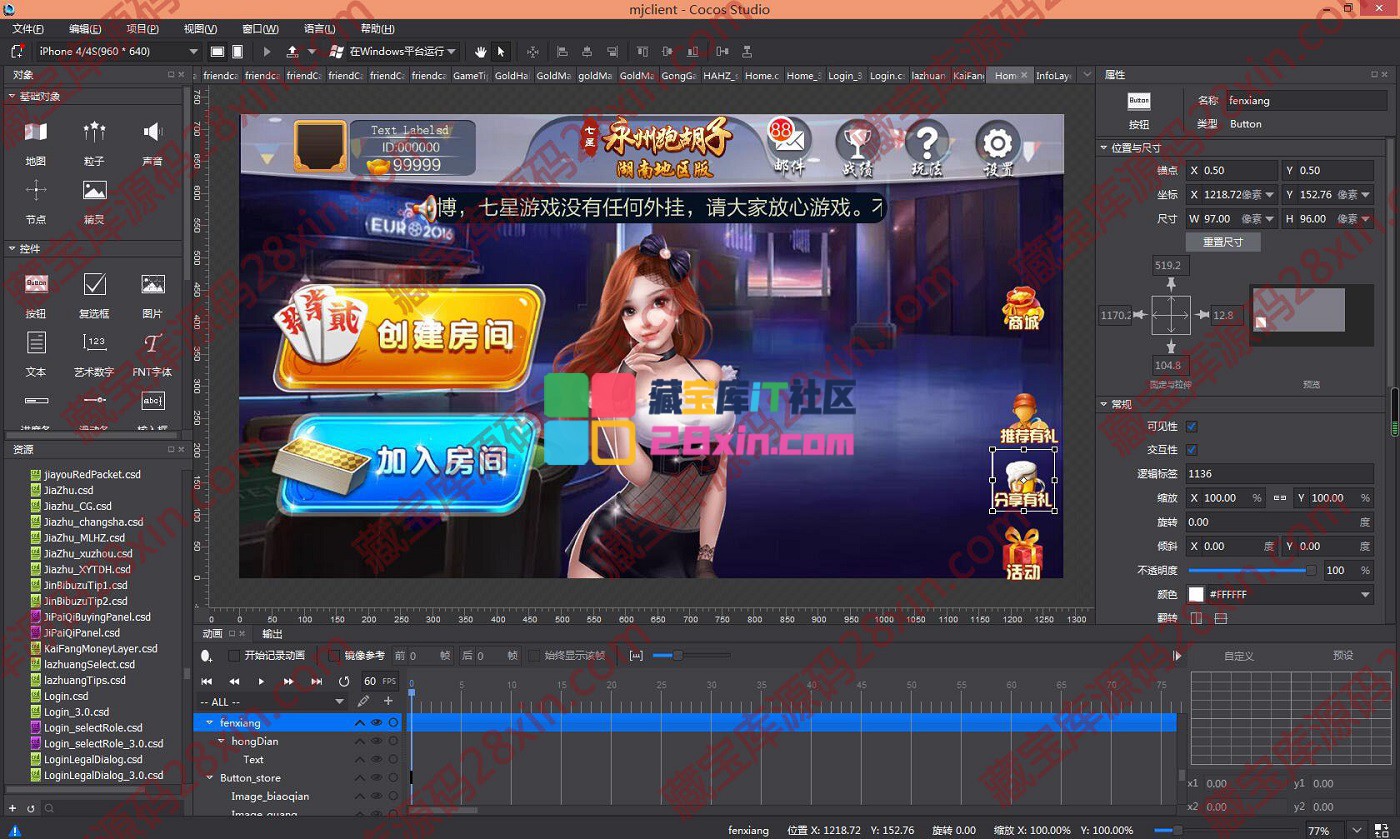
Task: Pick the 复选框 checkbox widget
Action: (x=94, y=295)
